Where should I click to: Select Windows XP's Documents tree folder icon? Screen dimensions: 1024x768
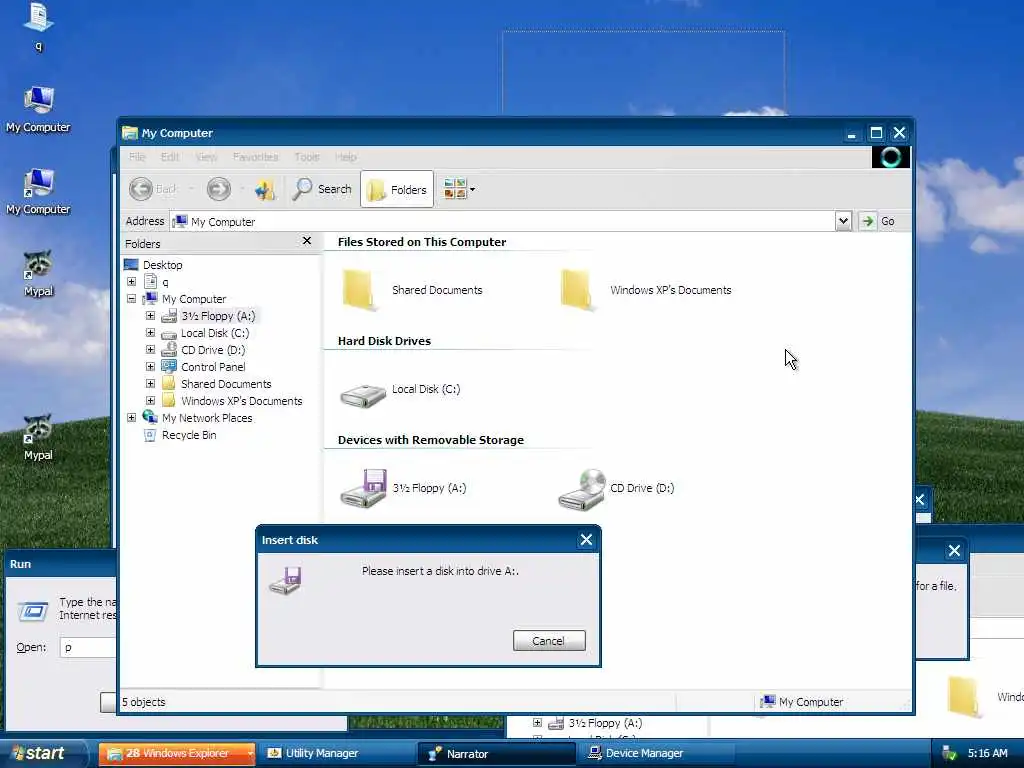coord(169,400)
